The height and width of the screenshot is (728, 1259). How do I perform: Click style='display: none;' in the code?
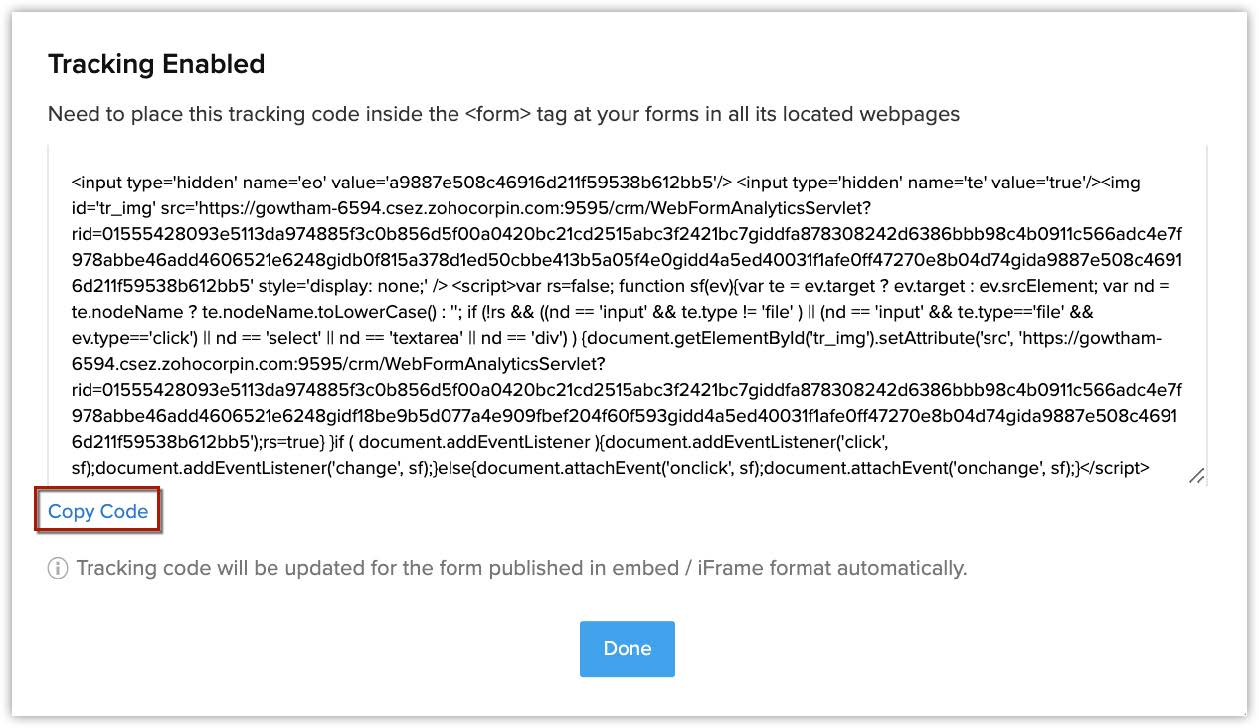[x=346, y=286]
